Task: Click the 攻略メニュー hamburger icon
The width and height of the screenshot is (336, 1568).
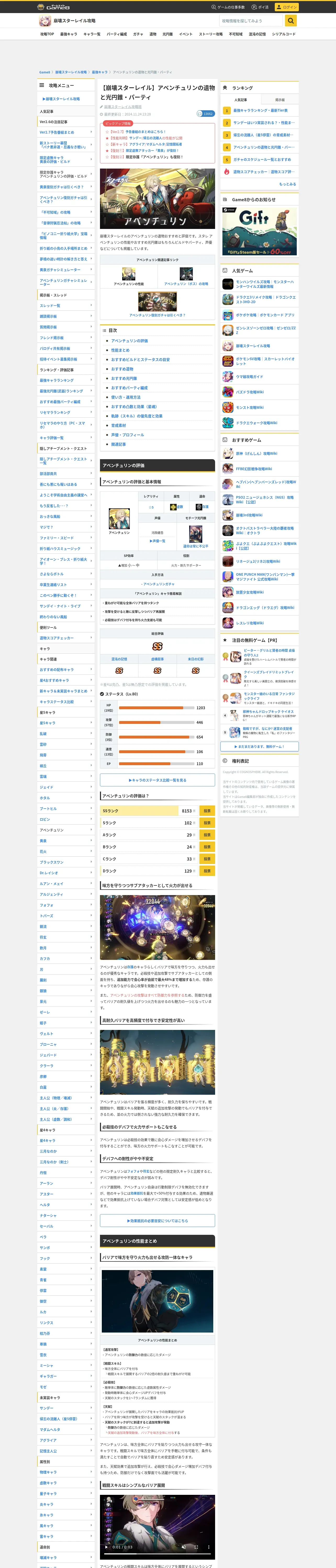Action: pos(41,86)
